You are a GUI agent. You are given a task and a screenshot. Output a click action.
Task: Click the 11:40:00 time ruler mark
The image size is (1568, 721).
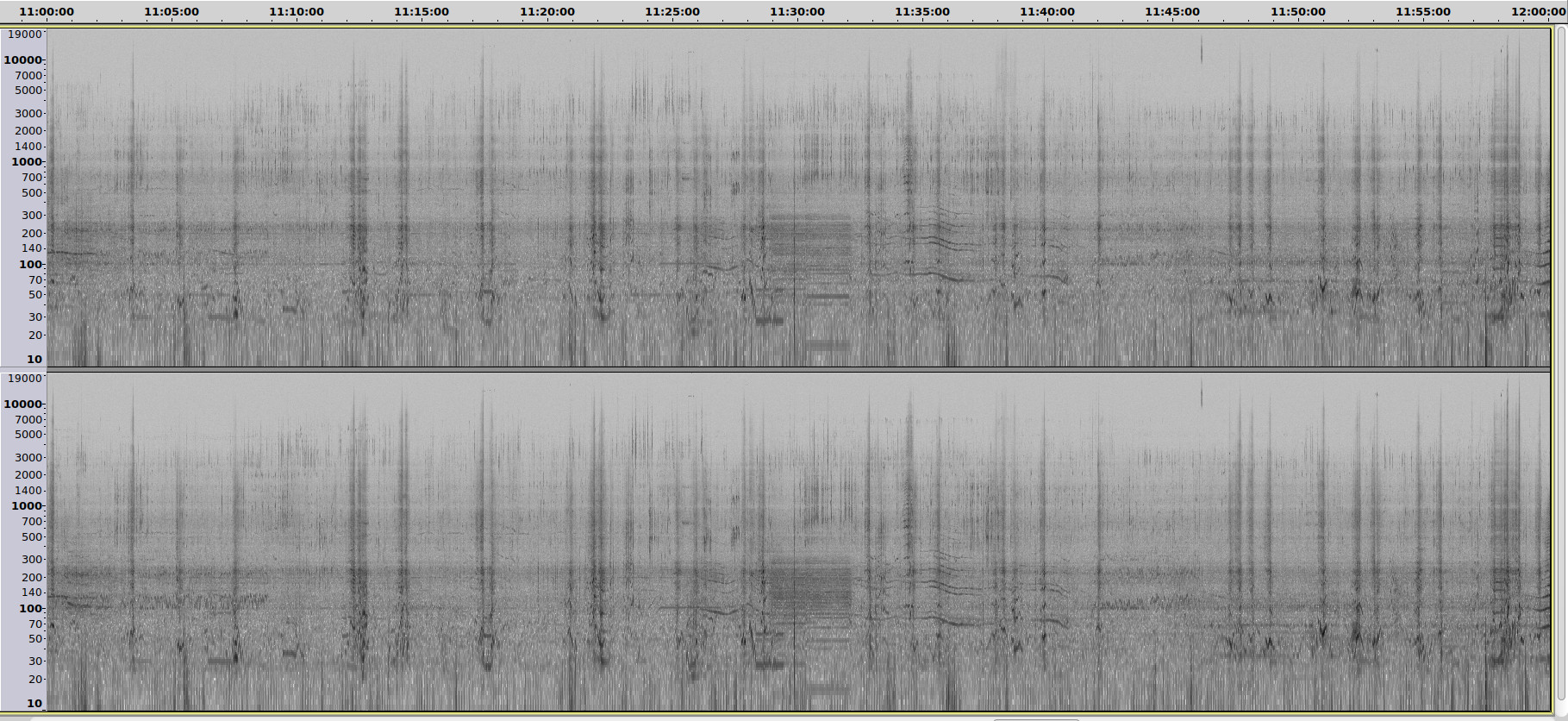[1047, 12]
